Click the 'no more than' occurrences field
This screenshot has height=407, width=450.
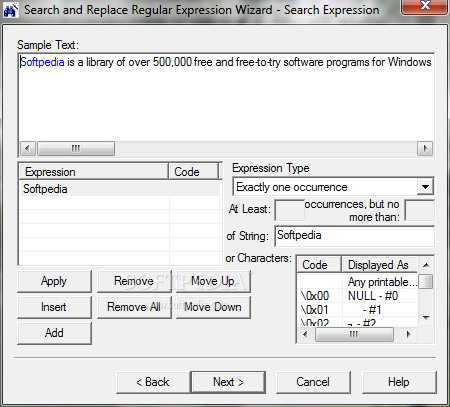(x=419, y=210)
